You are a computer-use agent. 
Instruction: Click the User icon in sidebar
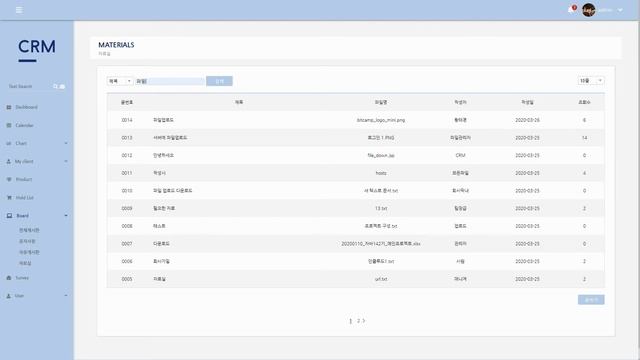(x=9, y=296)
